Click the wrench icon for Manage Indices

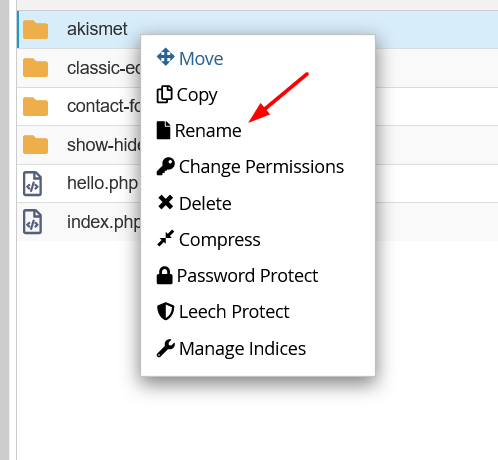point(165,348)
